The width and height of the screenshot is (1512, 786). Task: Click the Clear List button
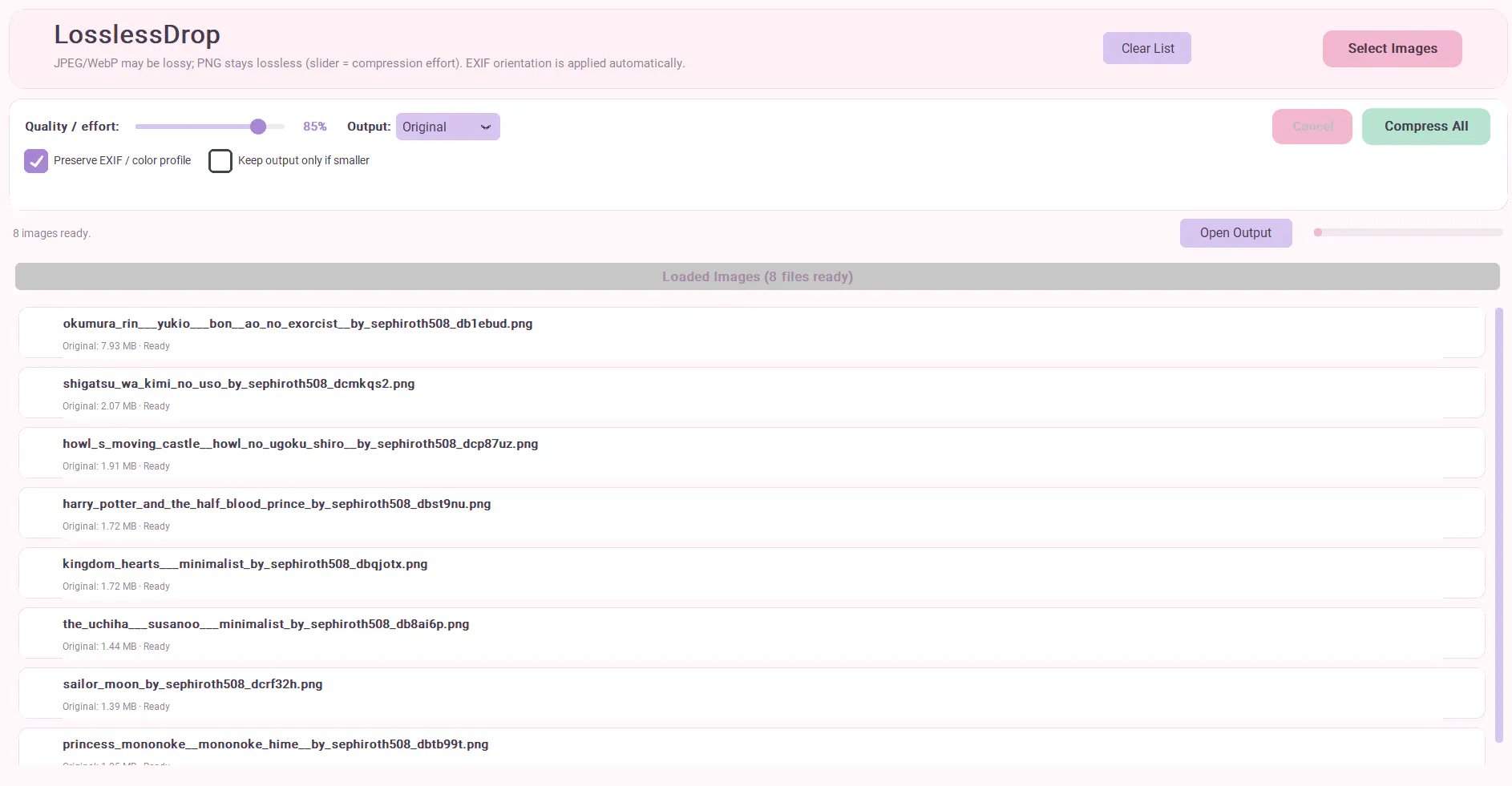pos(1146,48)
